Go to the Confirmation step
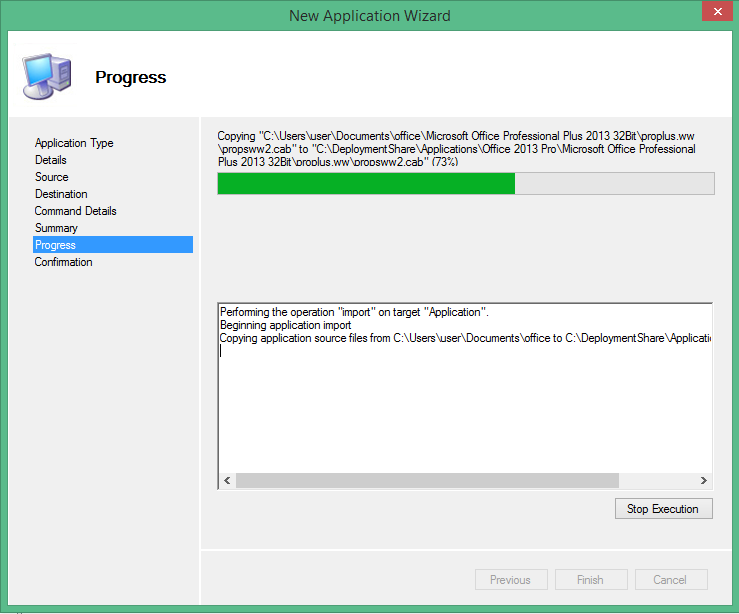Viewport: 739px width, 614px height. click(x=64, y=262)
